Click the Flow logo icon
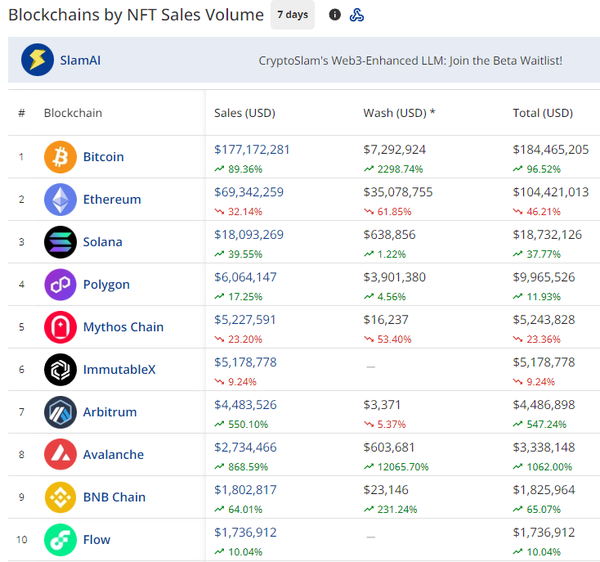Viewport: 600px width, 562px height. coord(60,539)
